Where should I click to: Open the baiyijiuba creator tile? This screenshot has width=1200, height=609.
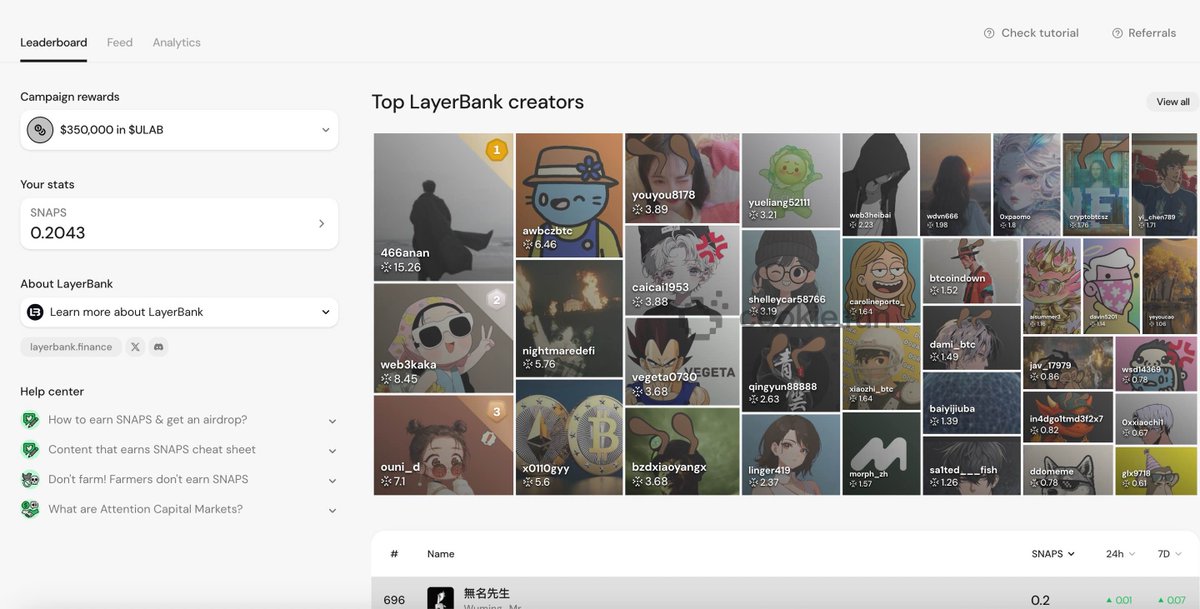pos(971,403)
